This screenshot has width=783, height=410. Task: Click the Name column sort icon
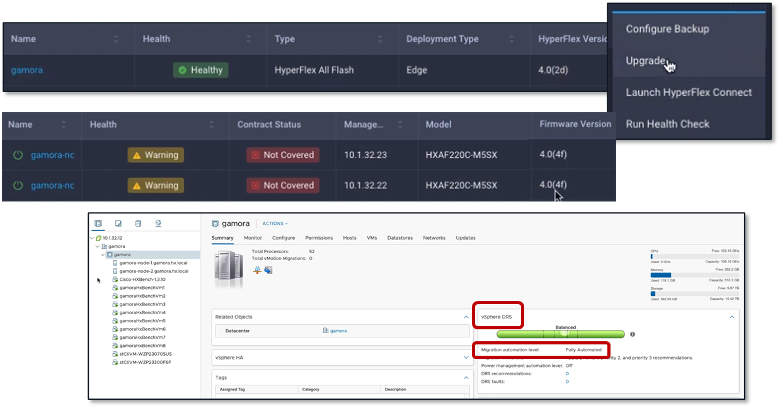[117, 38]
